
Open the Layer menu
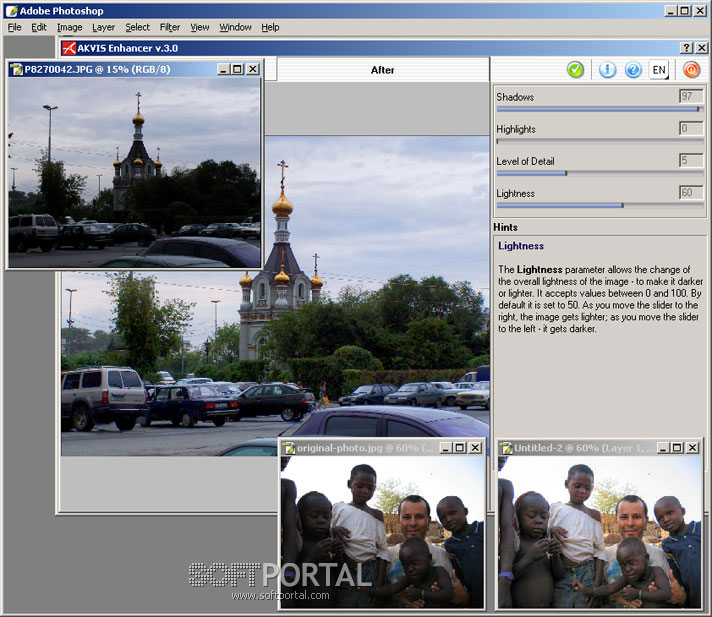(x=104, y=27)
